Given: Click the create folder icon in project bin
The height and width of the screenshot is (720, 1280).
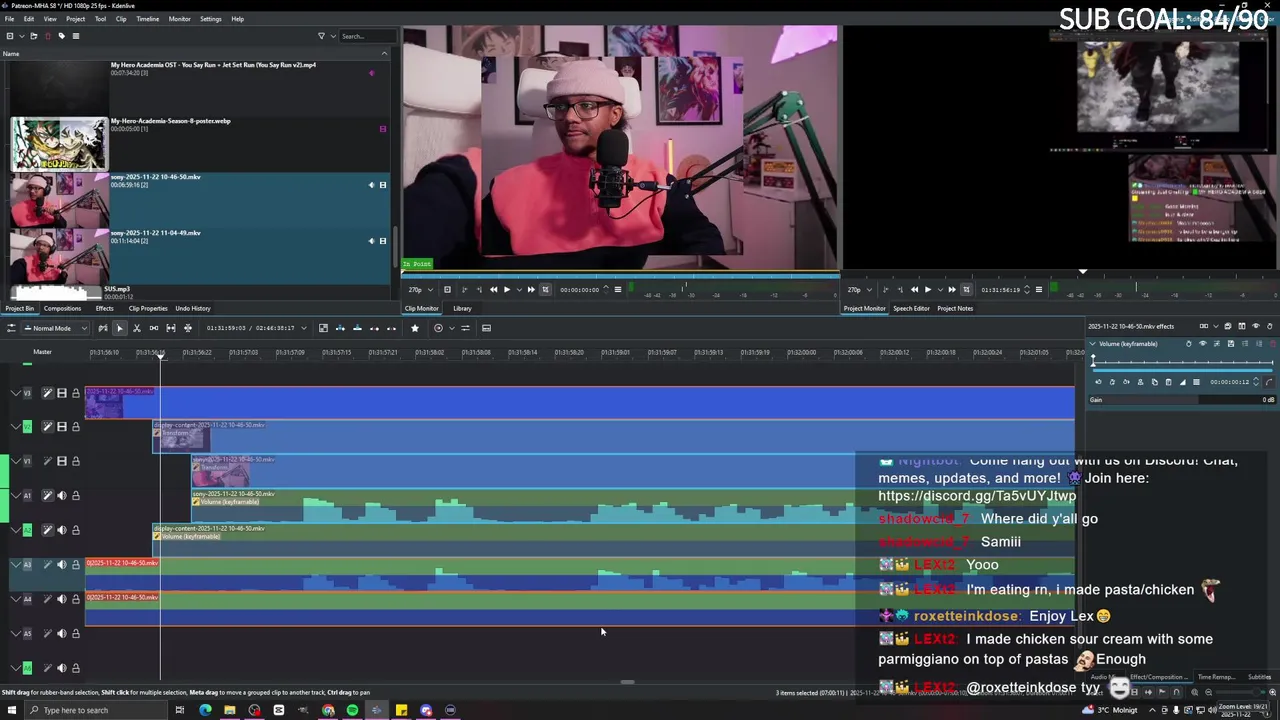Looking at the screenshot, I should click(x=33, y=36).
